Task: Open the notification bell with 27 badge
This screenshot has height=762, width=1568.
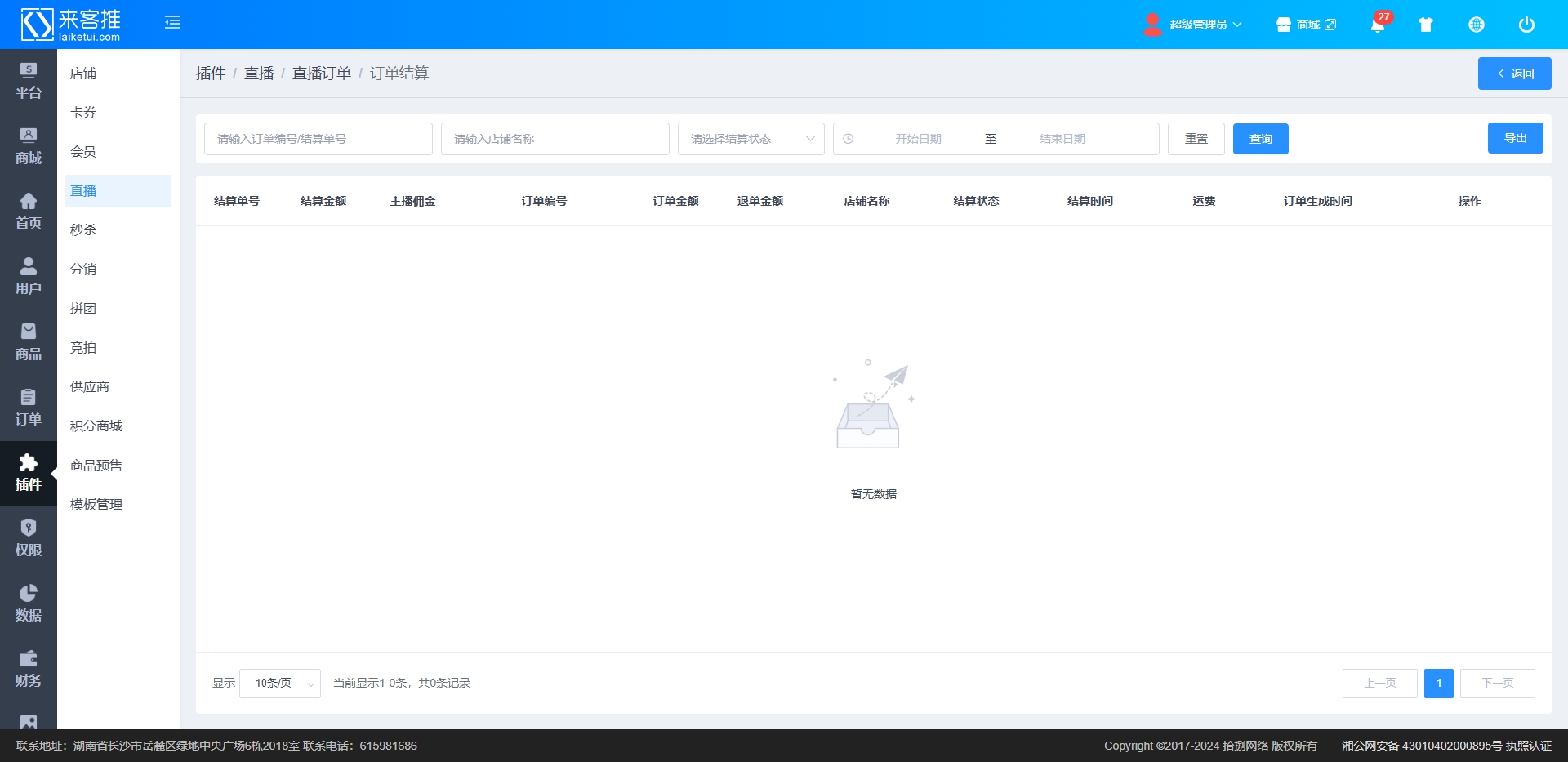Action: 1378,25
